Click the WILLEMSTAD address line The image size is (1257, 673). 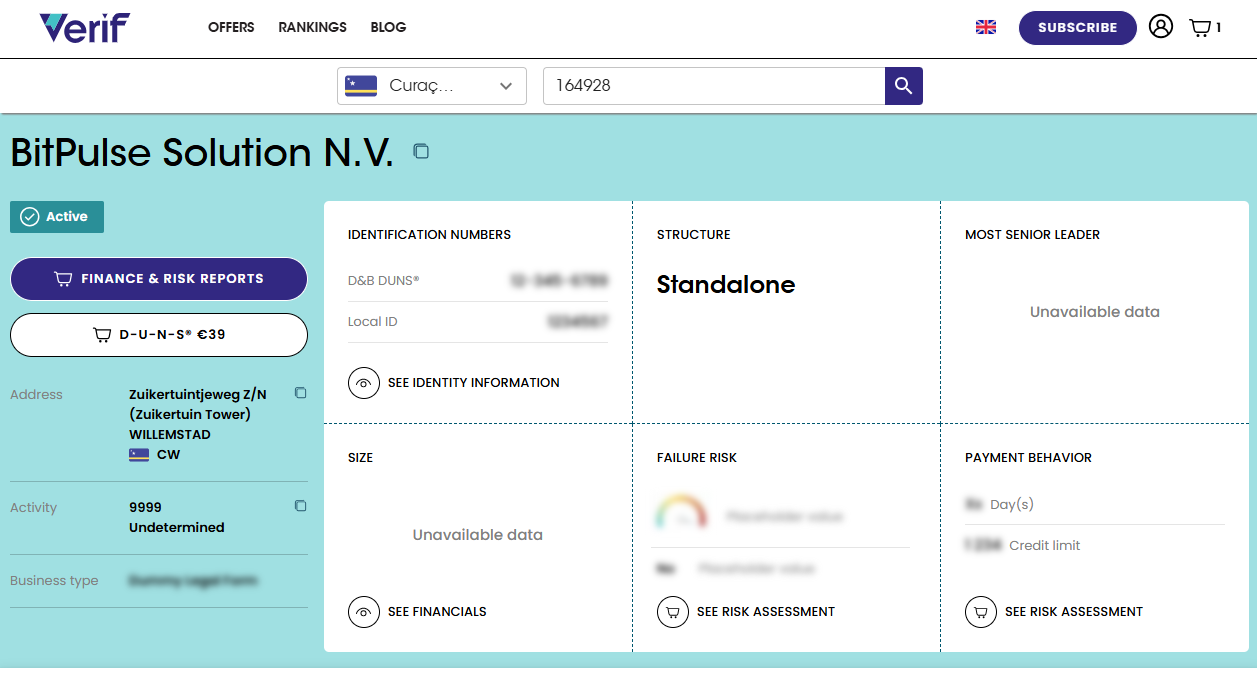click(170, 435)
